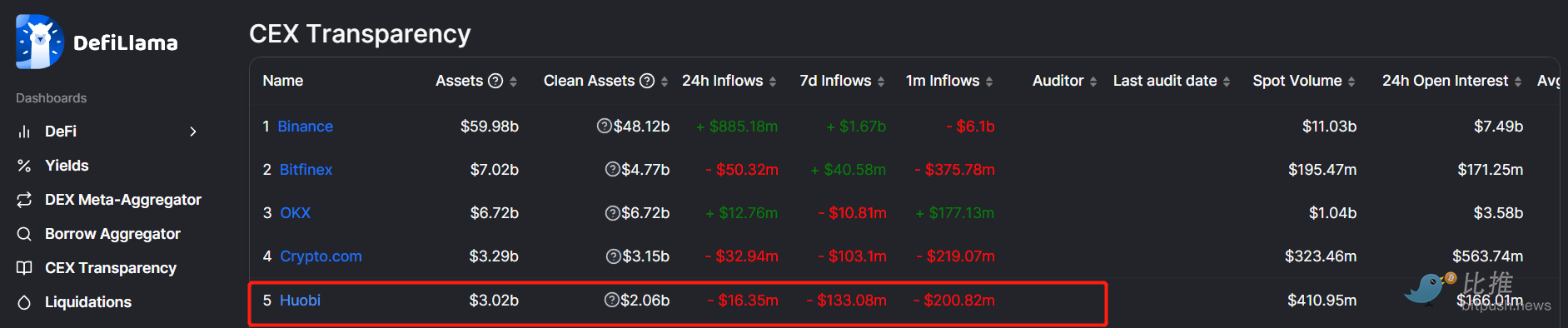Click Crypto.com 7d inflow -$103.1m
1568x328 pixels.
coord(852,256)
